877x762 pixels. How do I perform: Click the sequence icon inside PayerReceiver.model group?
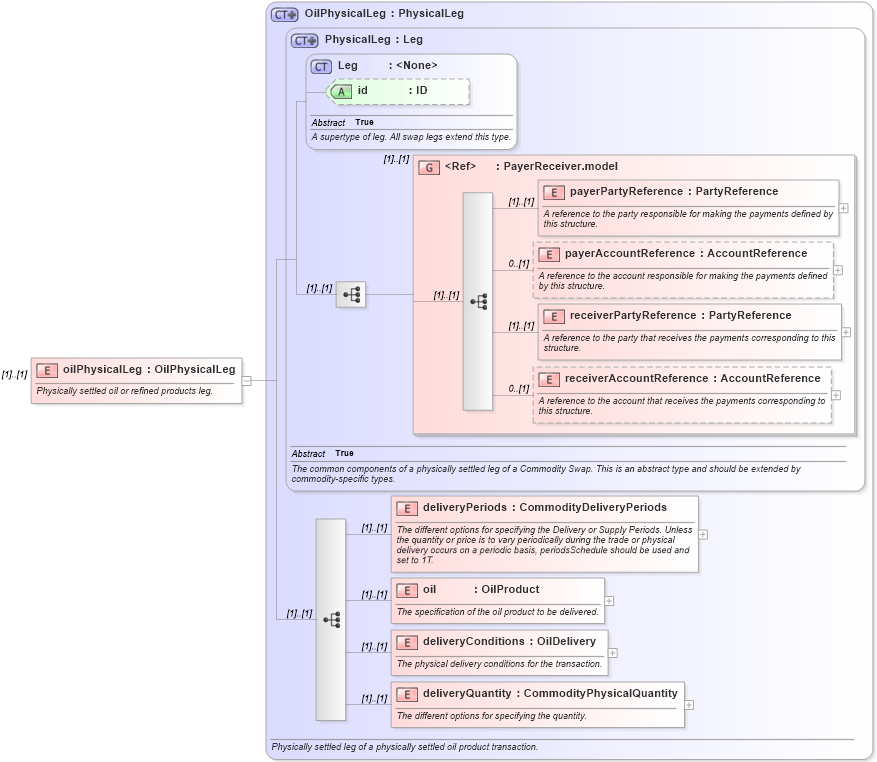[478, 302]
